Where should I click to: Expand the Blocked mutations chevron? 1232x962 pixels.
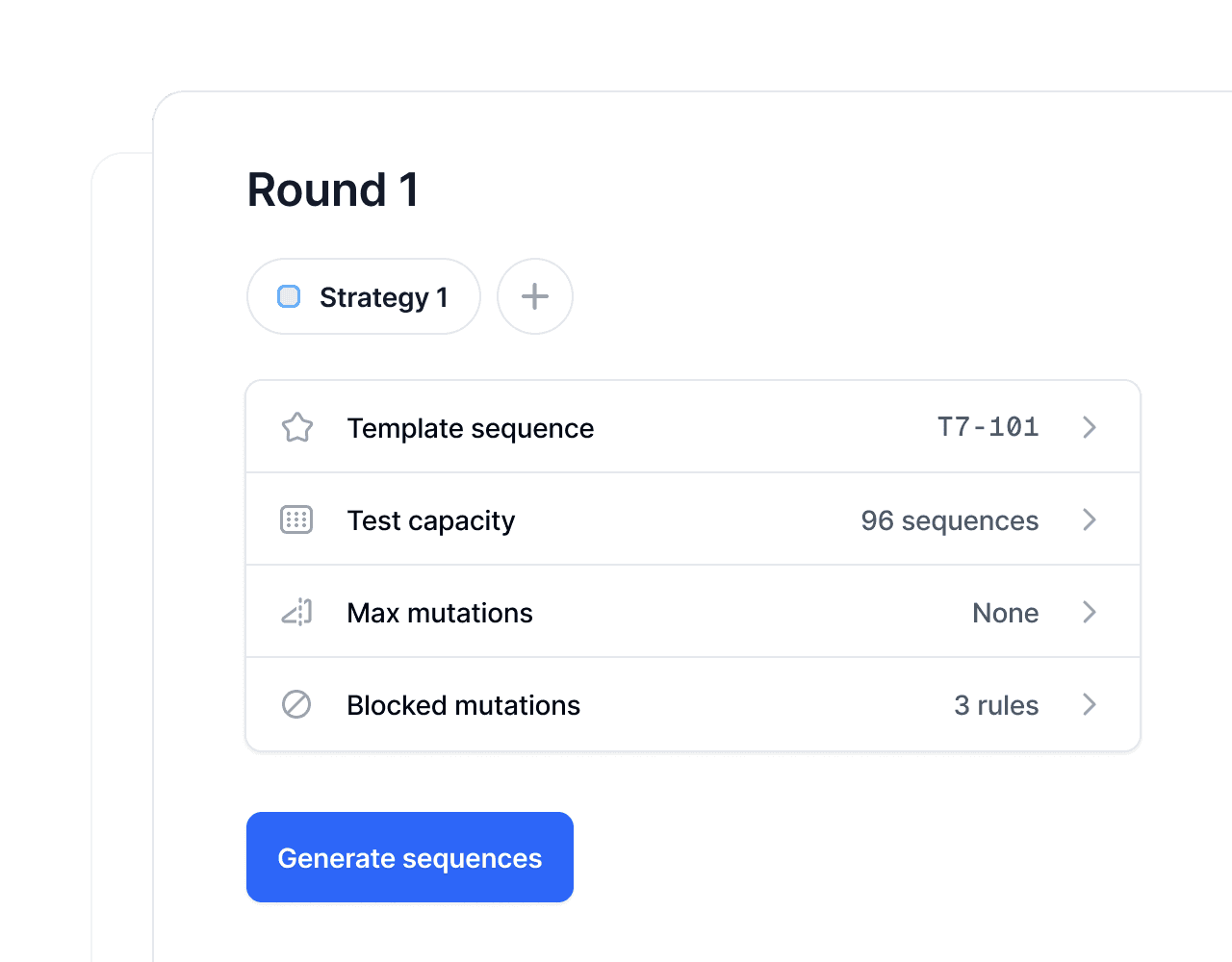[1090, 704]
